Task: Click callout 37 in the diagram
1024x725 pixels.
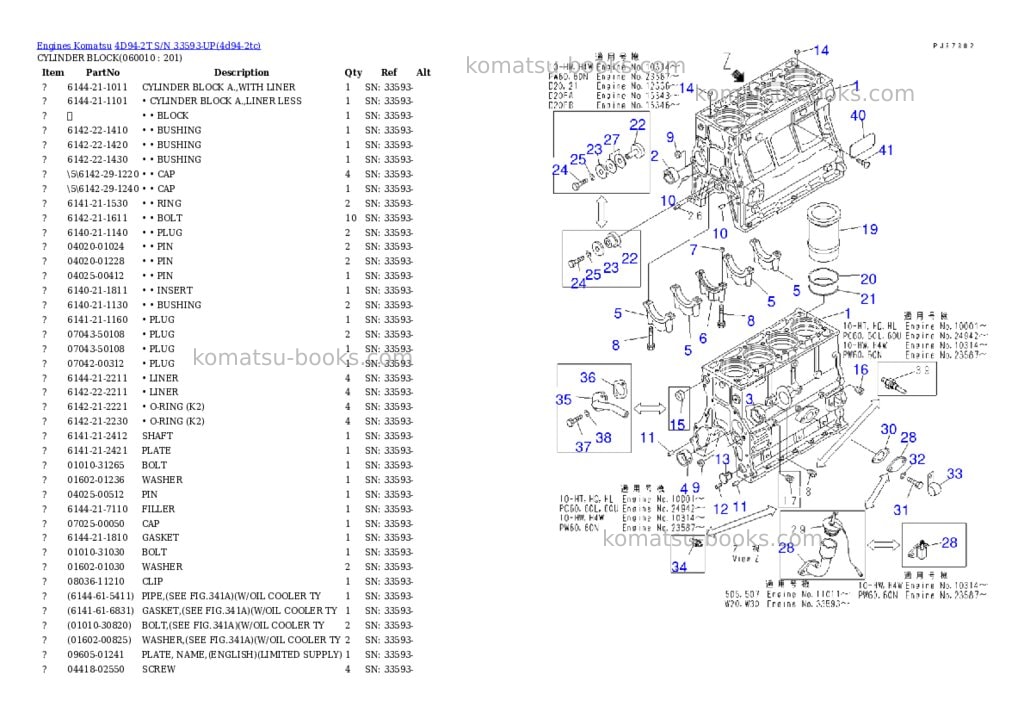Action: coord(583,447)
